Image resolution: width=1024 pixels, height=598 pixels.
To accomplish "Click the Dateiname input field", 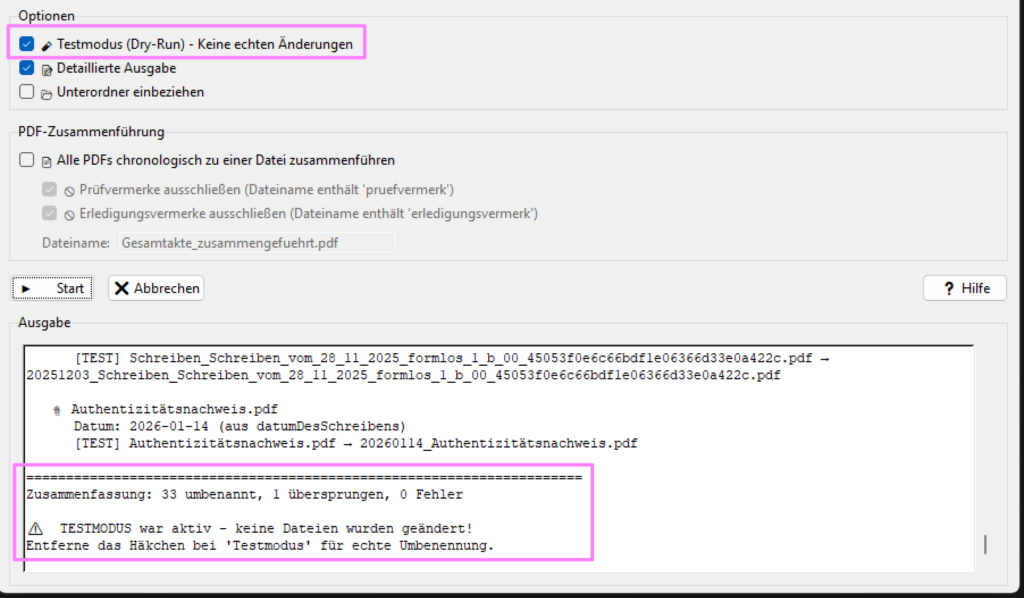I will [x=256, y=242].
